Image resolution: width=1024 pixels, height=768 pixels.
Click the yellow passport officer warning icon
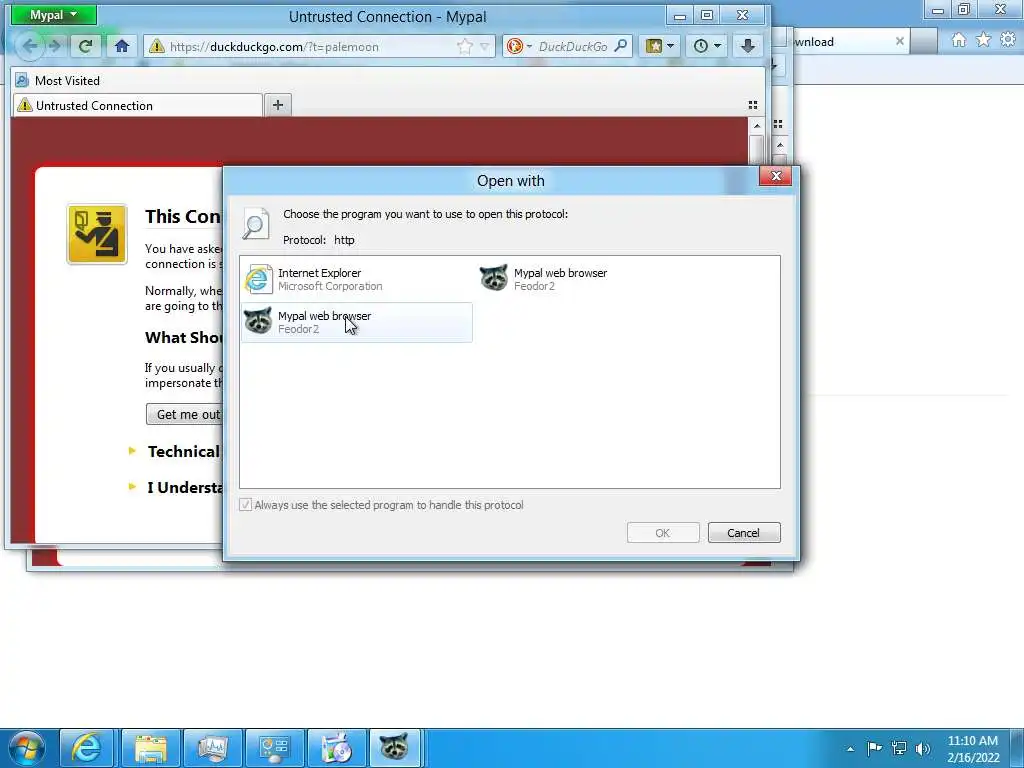97,234
